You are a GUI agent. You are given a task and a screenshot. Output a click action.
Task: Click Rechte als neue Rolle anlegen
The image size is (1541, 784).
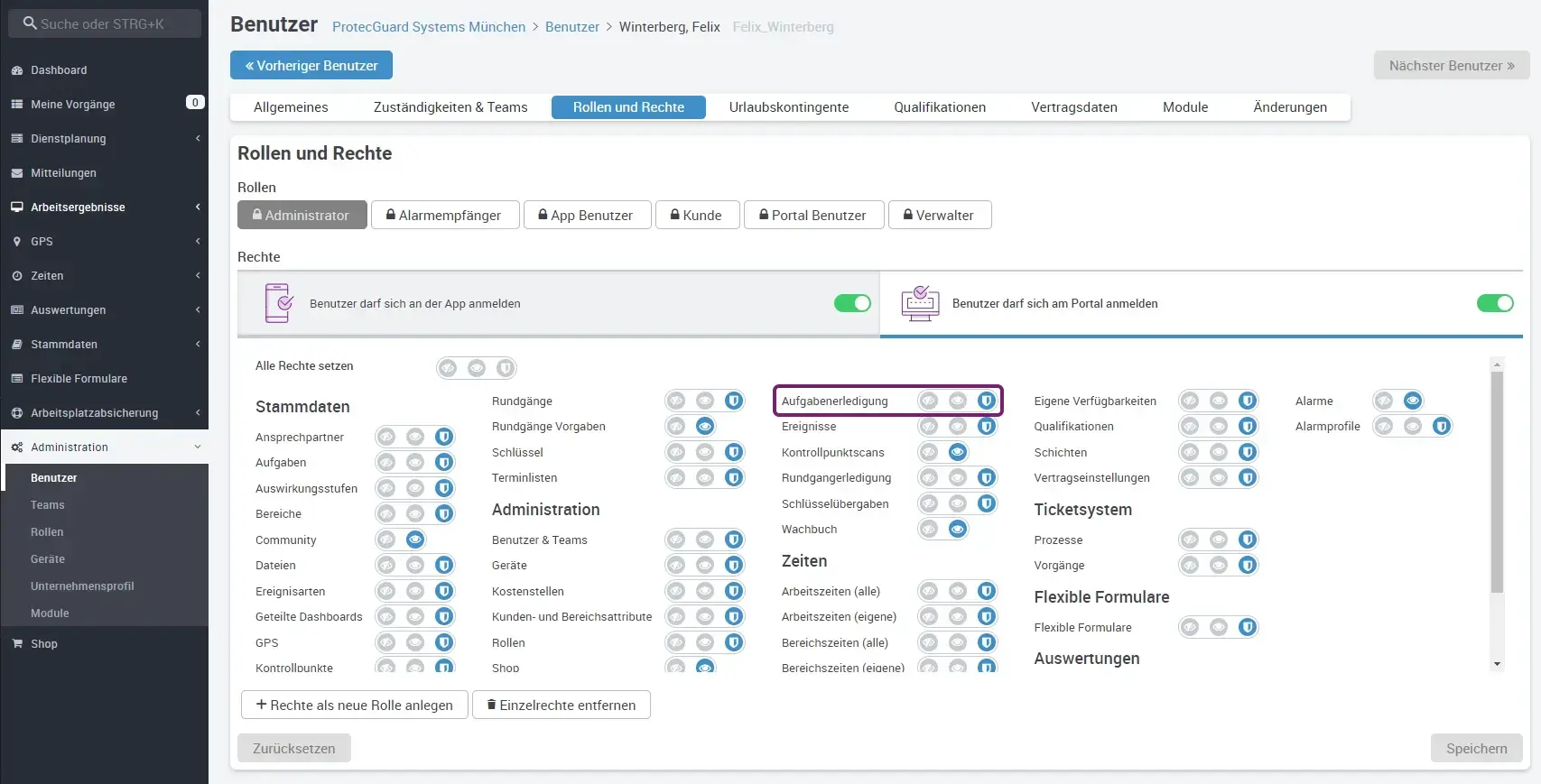click(x=355, y=706)
